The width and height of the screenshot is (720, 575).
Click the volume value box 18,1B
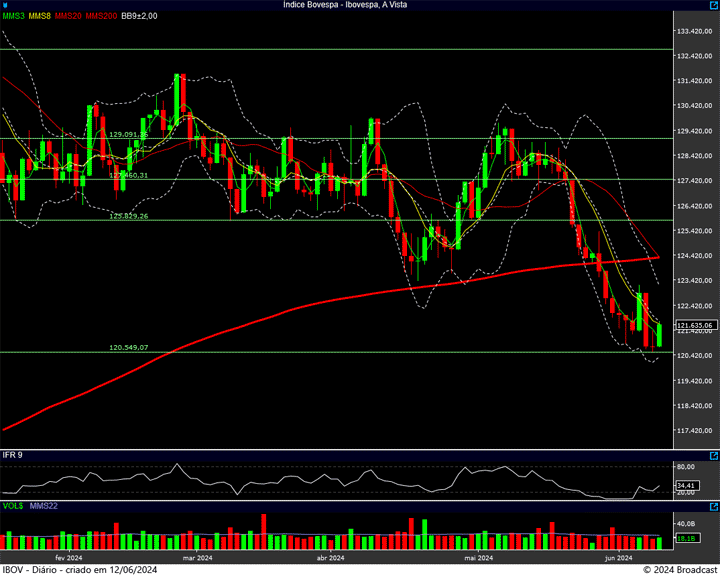(x=685, y=539)
